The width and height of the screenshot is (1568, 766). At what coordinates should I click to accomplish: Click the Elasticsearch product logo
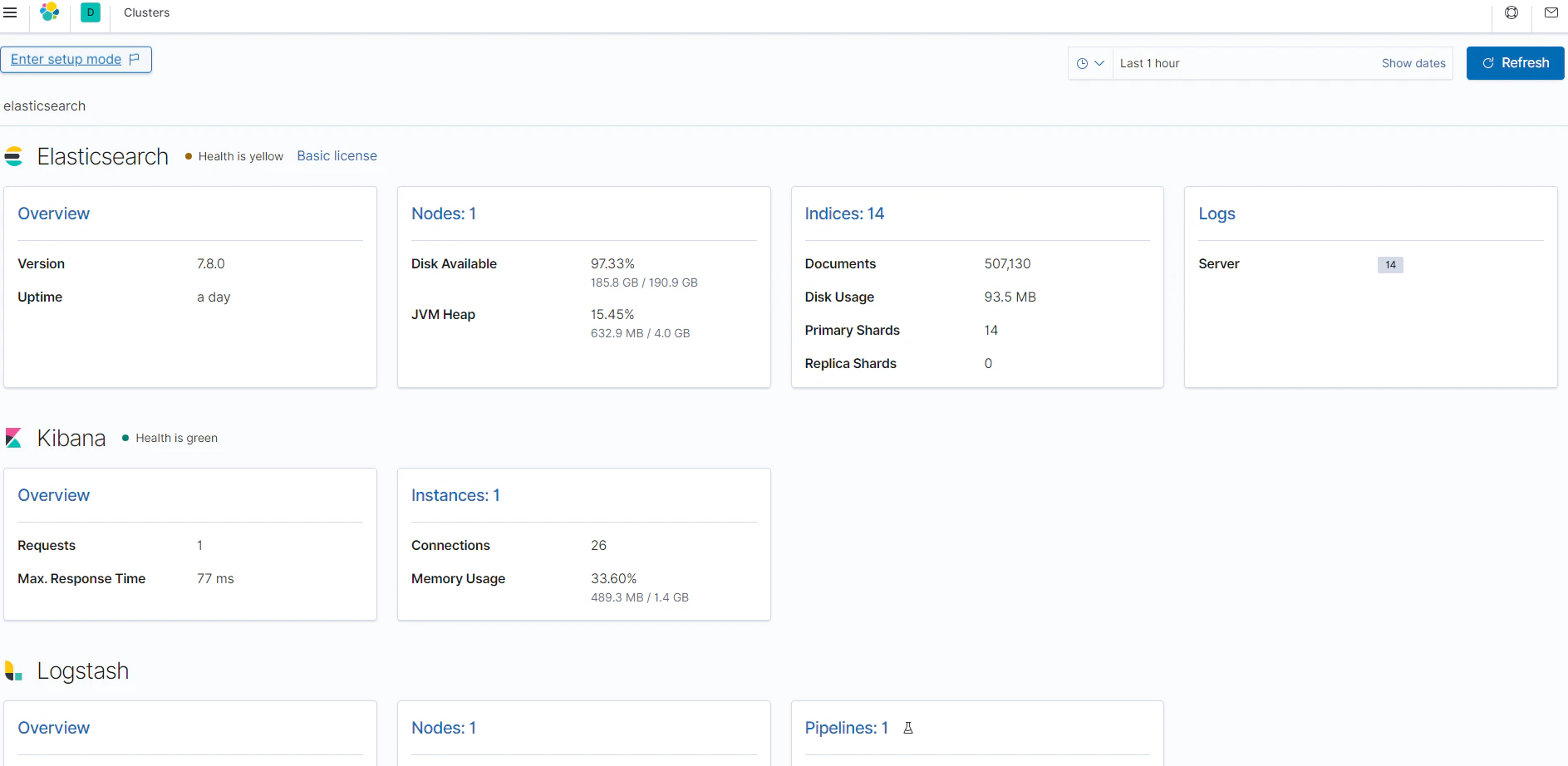pyautogui.click(x=13, y=156)
